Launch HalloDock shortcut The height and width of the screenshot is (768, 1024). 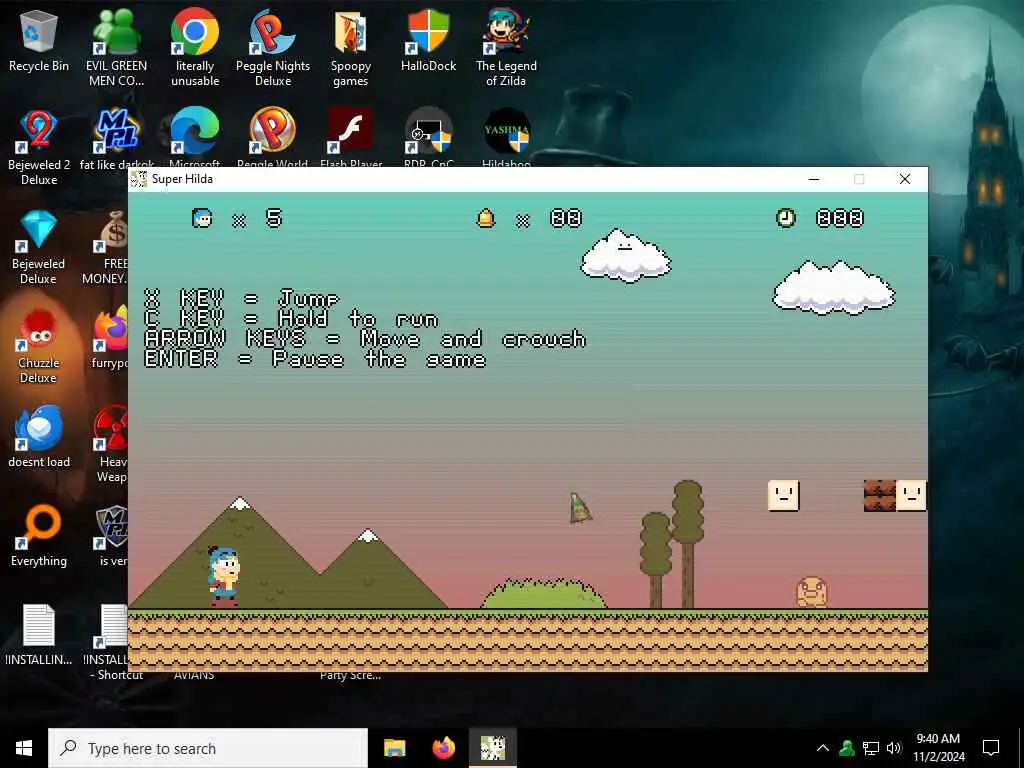pos(428,40)
